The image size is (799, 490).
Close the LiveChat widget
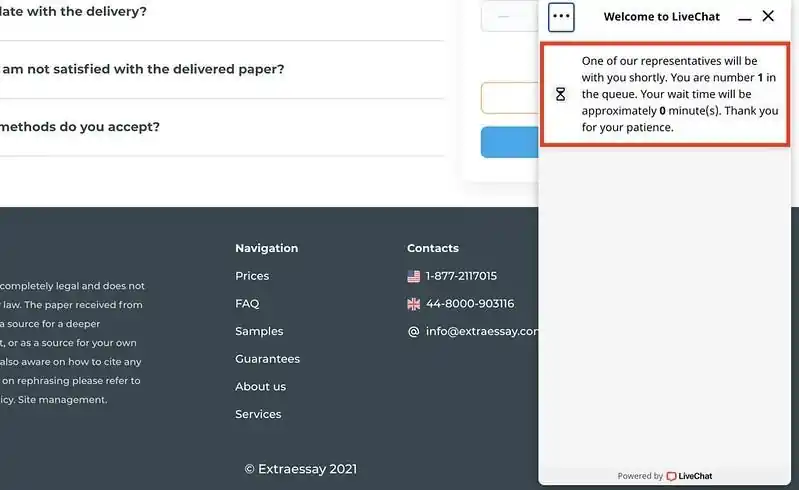tap(768, 16)
